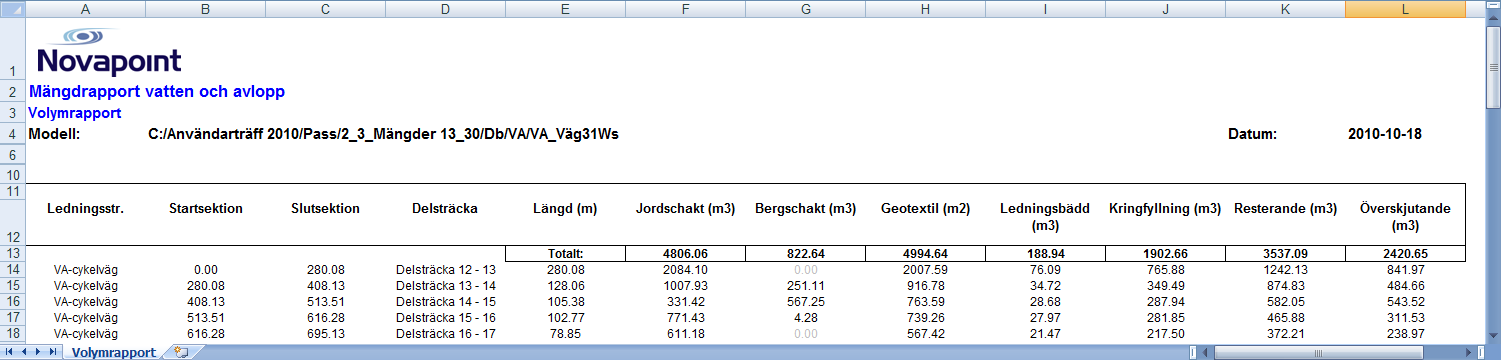This screenshot has width=1501, height=360.
Task: Click the 'Datum:' label cell
Action: click(x=1253, y=134)
